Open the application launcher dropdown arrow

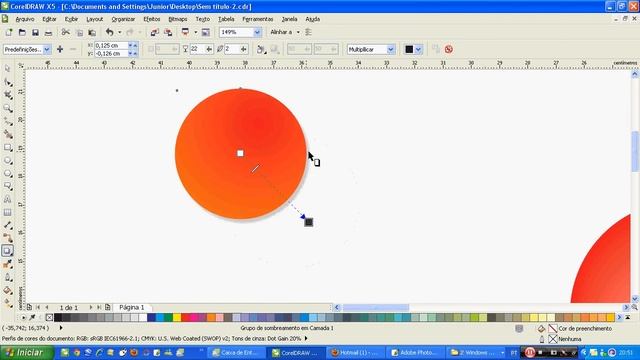(x=196, y=32)
